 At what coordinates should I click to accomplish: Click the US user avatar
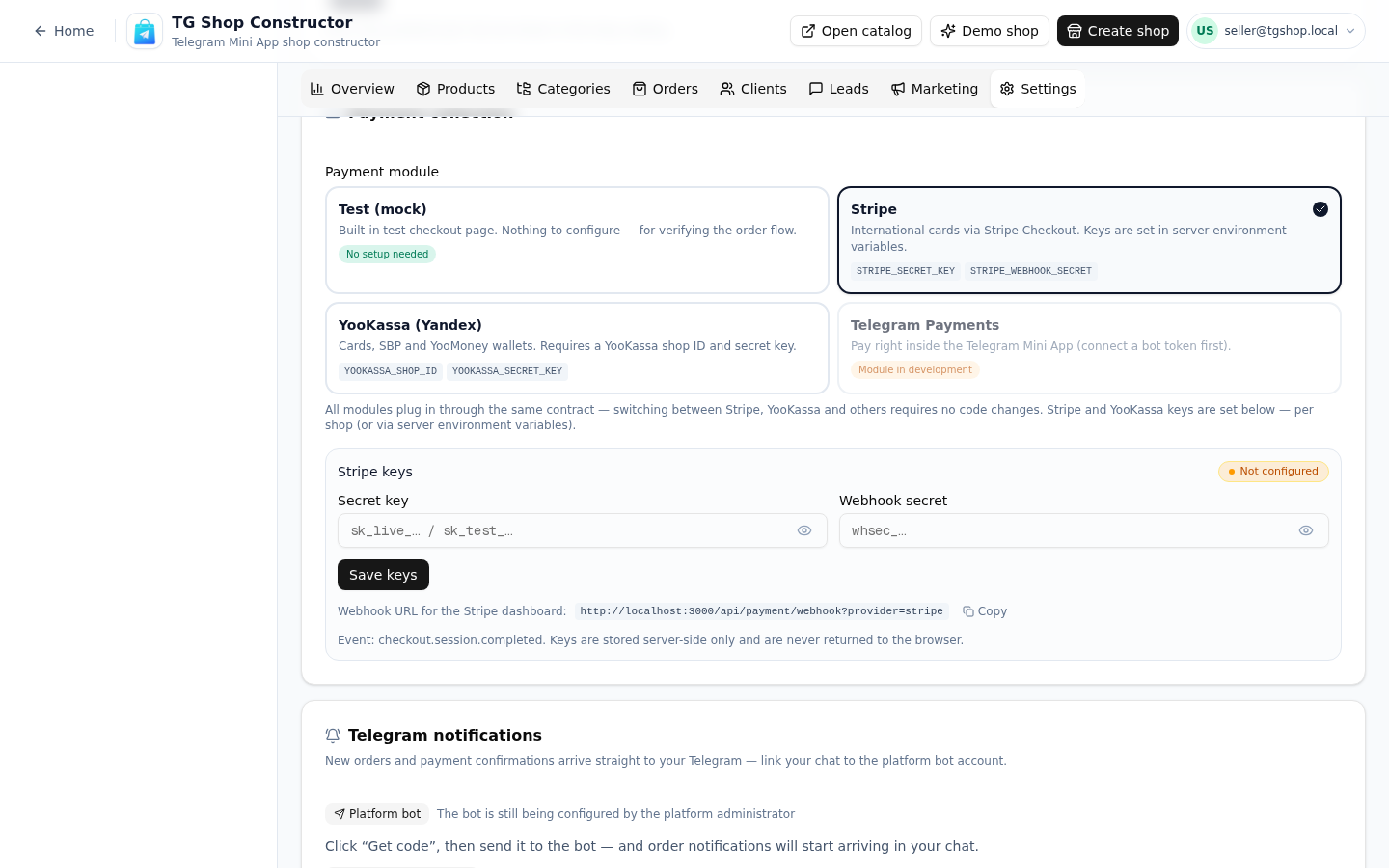point(1205,31)
